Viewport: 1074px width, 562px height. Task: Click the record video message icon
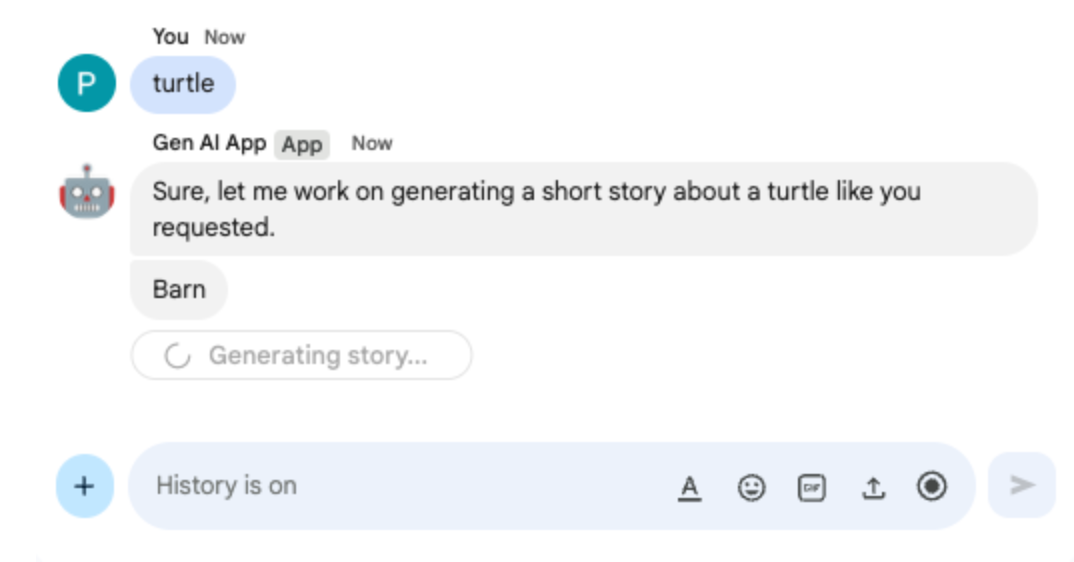932,486
